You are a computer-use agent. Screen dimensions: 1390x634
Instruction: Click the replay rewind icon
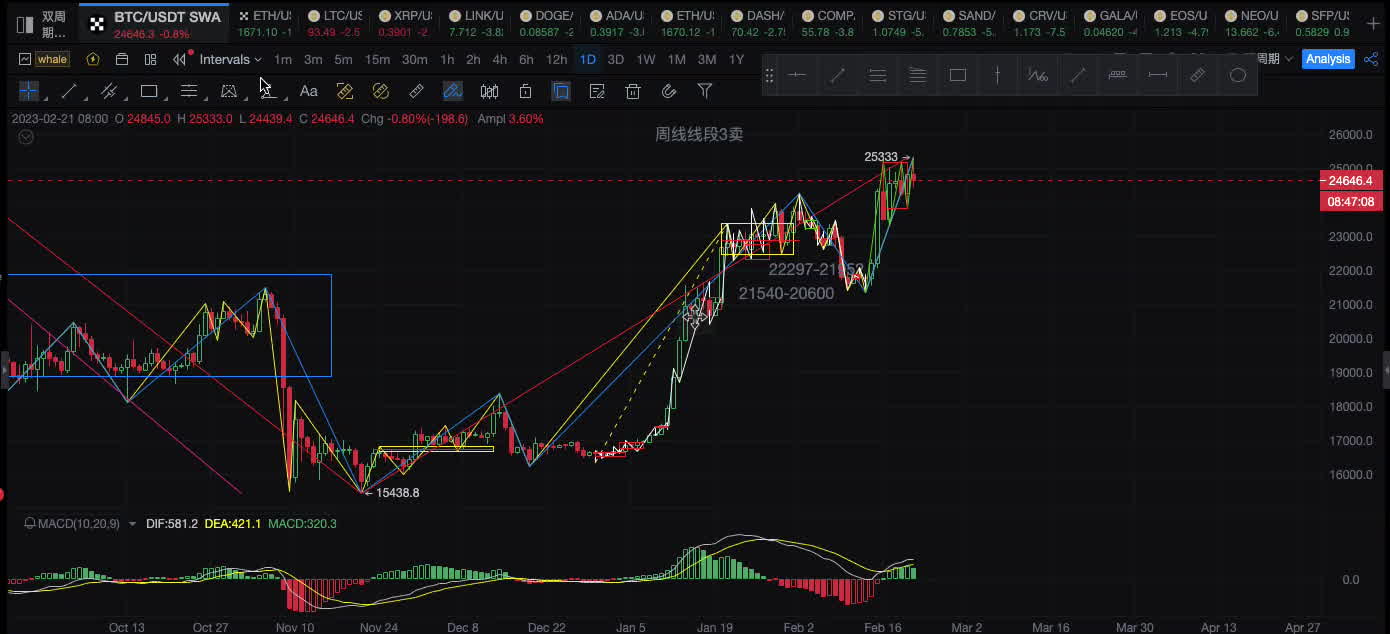click(x=179, y=59)
